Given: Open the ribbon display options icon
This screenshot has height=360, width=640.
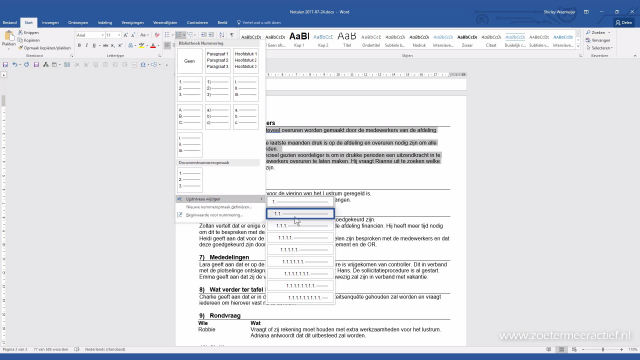Looking at the screenshot, I should click(586, 12).
